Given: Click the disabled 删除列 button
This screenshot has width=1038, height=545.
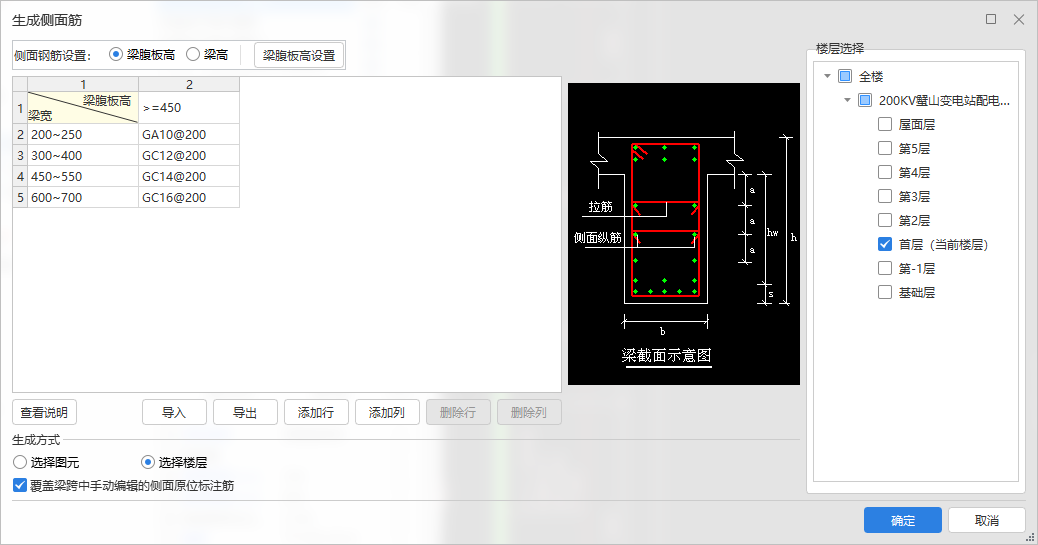Looking at the screenshot, I should pos(529,413).
